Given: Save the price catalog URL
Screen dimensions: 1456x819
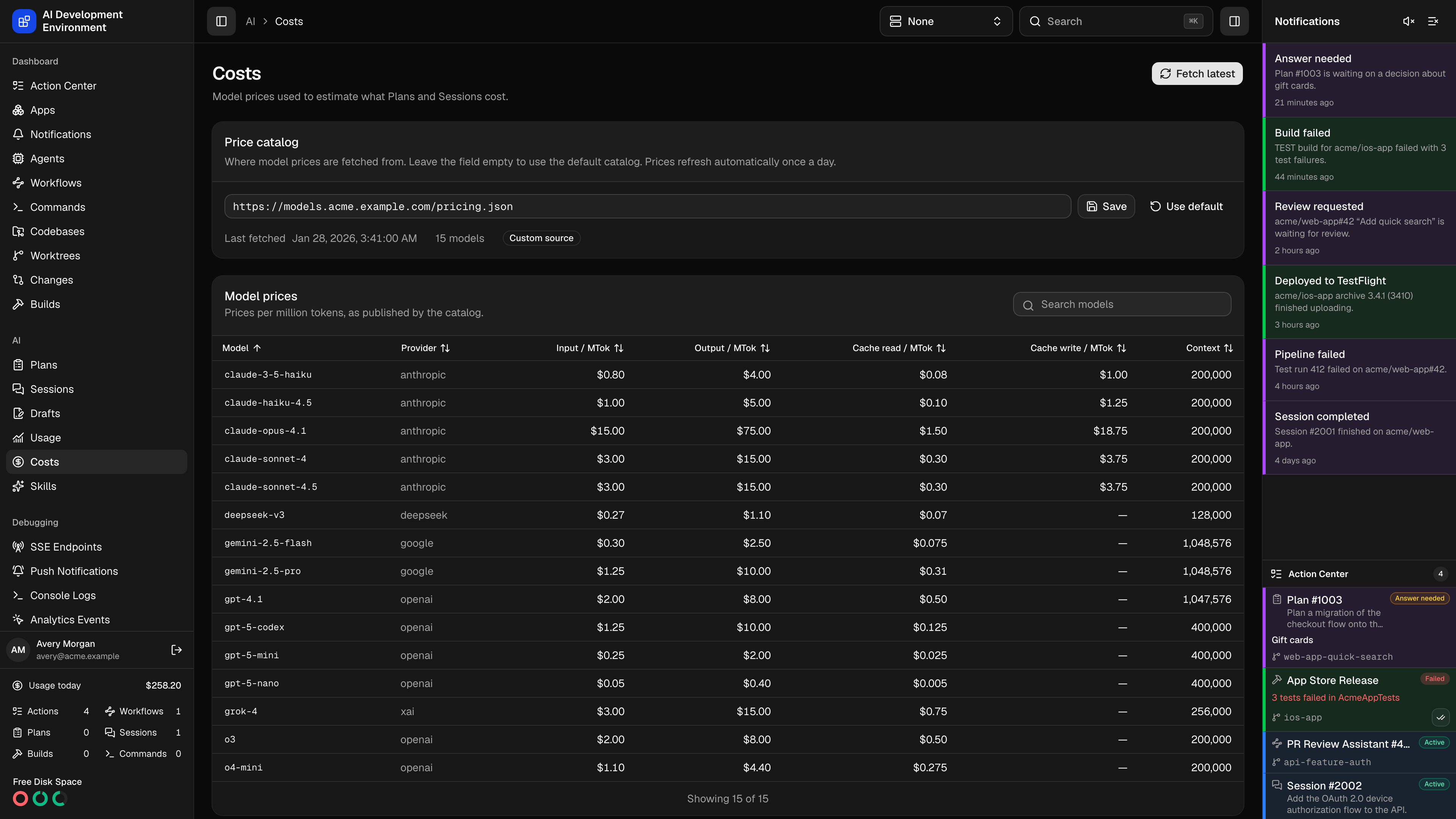Looking at the screenshot, I should [1106, 206].
